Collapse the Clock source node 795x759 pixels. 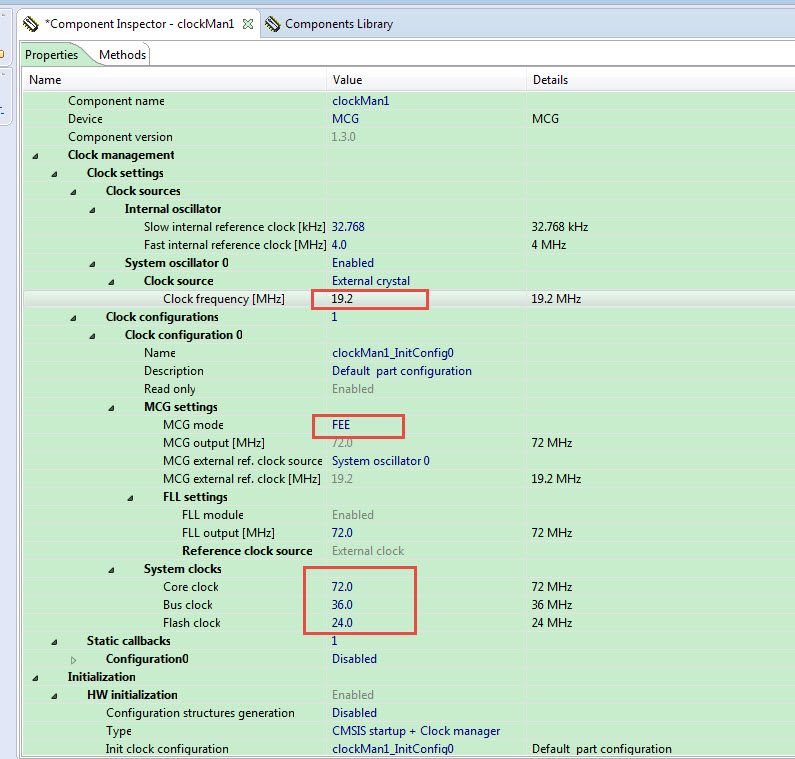pyautogui.click(x=111, y=282)
